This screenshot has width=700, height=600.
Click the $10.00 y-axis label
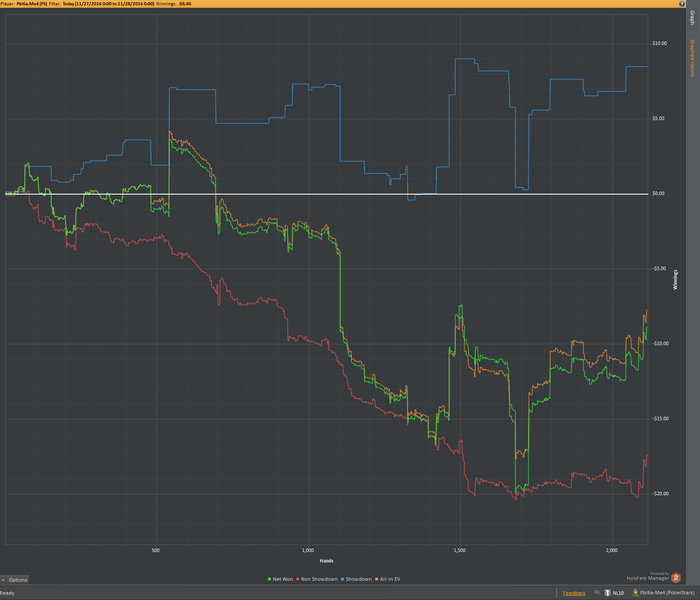(x=659, y=43)
